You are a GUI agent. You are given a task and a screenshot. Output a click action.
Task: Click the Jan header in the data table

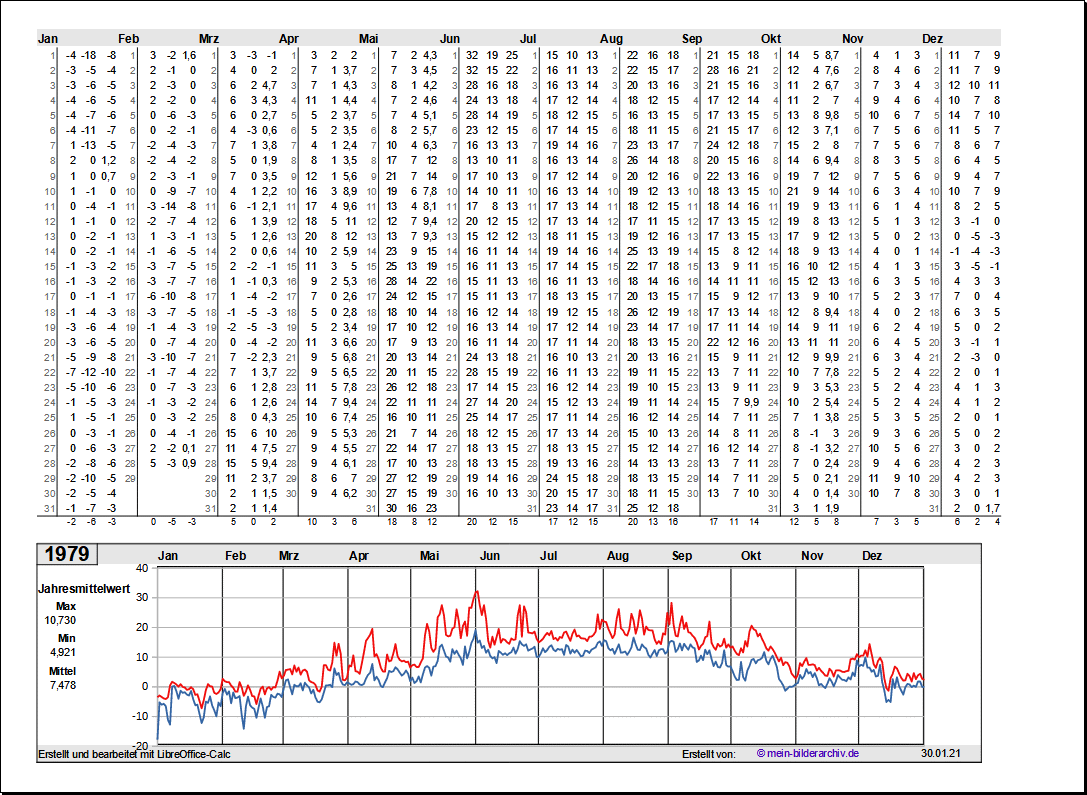[x=48, y=39]
